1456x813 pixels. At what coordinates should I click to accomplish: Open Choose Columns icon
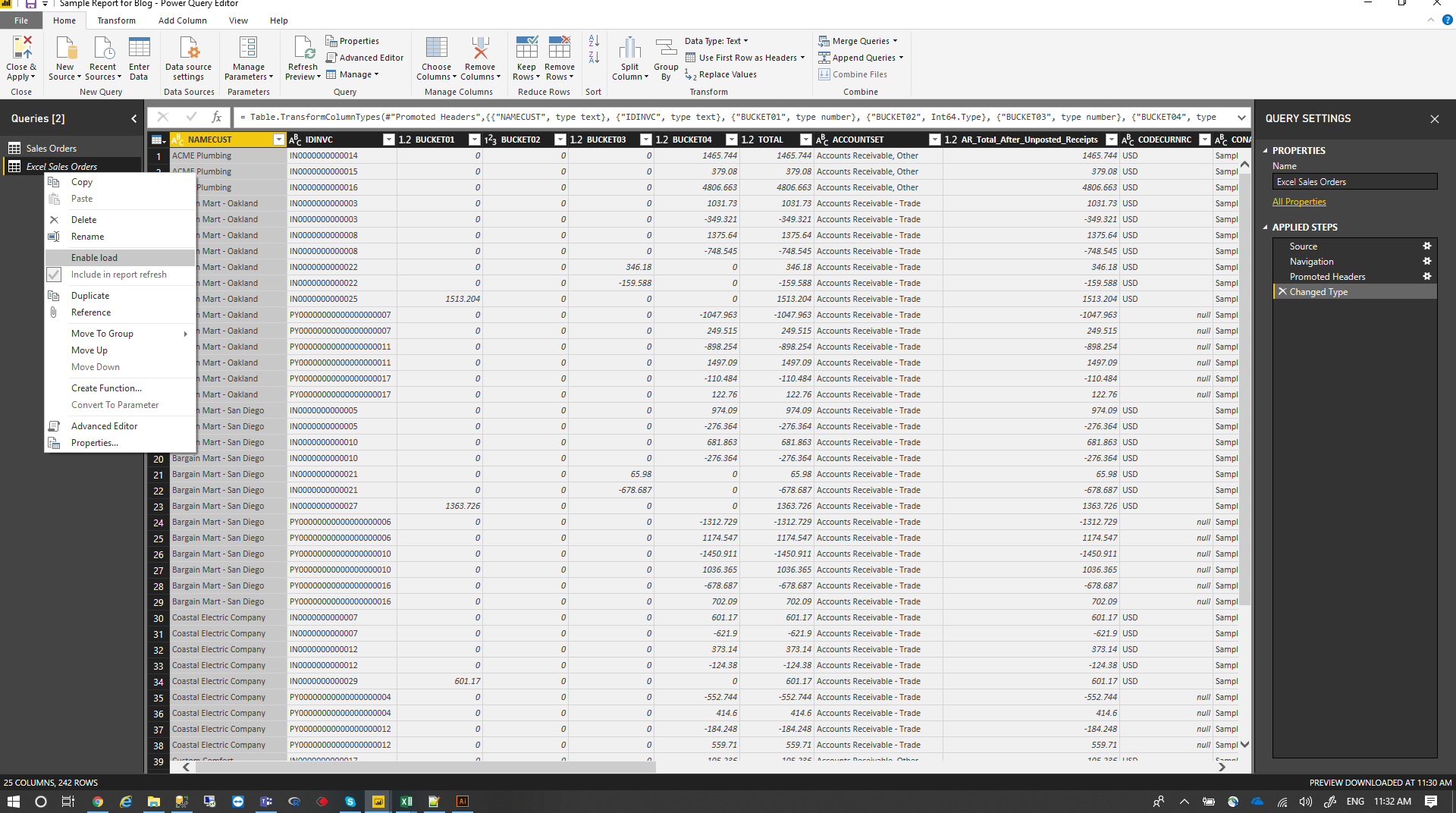click(x=436, y=49)
